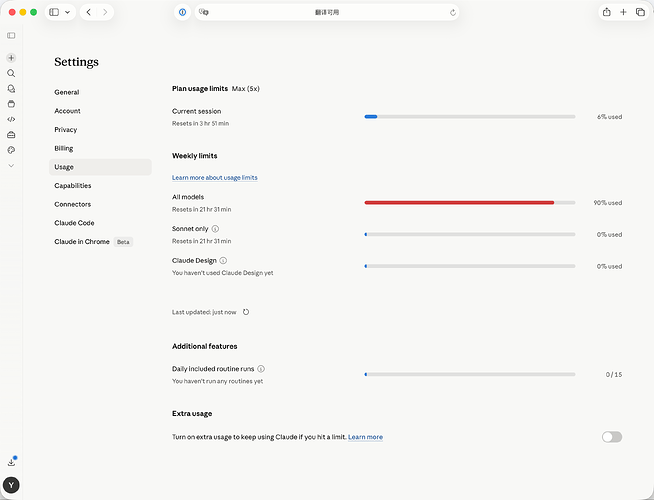Go forward in Safari

pos(105,12)
